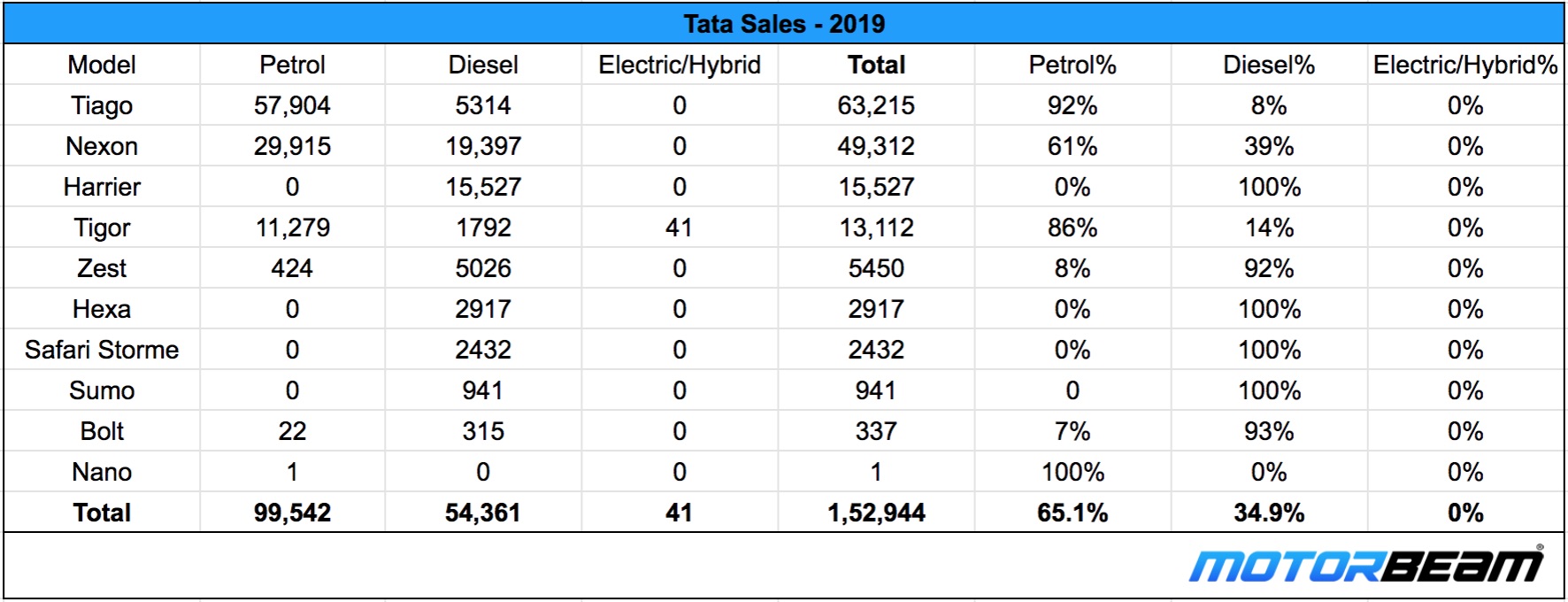Click the 'Tiago' model cell
This screenshot has height=602, width=1568.
102,105
